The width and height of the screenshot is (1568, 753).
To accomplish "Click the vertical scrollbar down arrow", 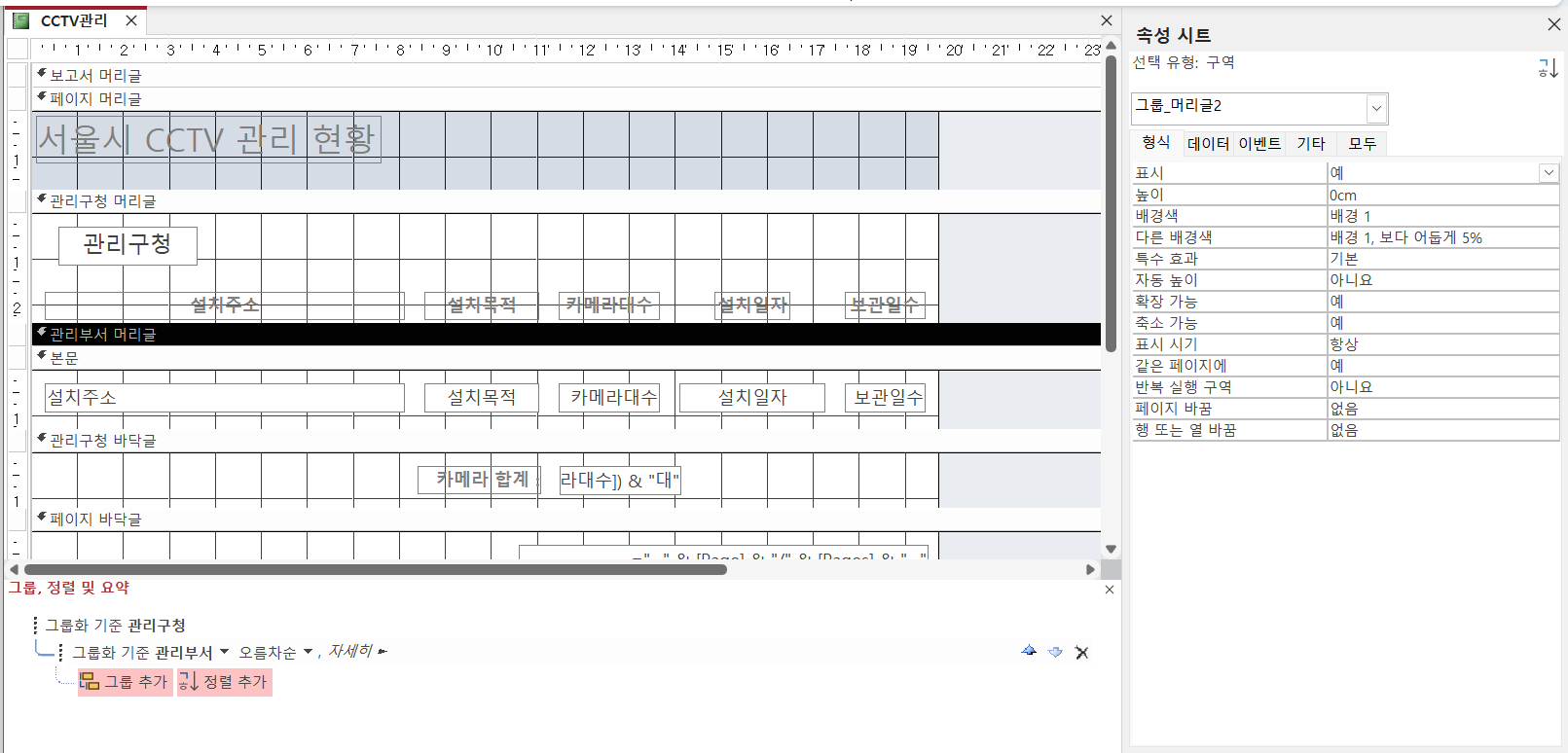I will coord(1111,550).
